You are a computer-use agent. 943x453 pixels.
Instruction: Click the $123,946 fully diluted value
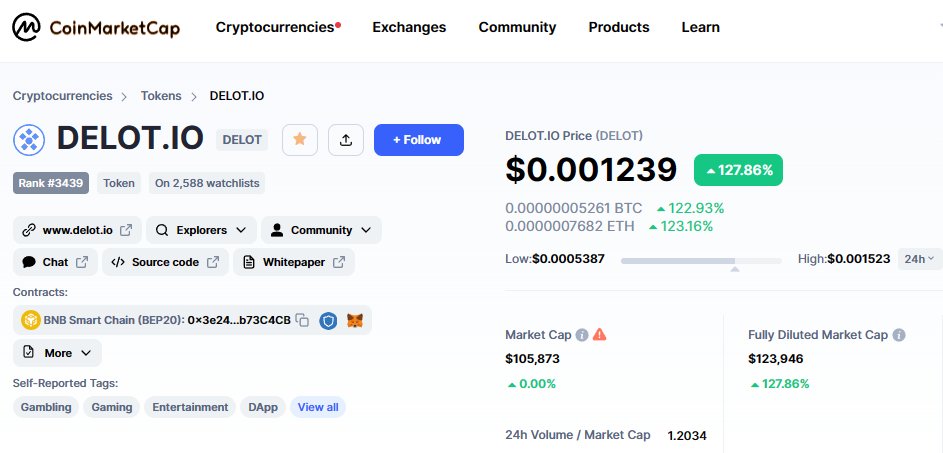click(x=776, y=359)
